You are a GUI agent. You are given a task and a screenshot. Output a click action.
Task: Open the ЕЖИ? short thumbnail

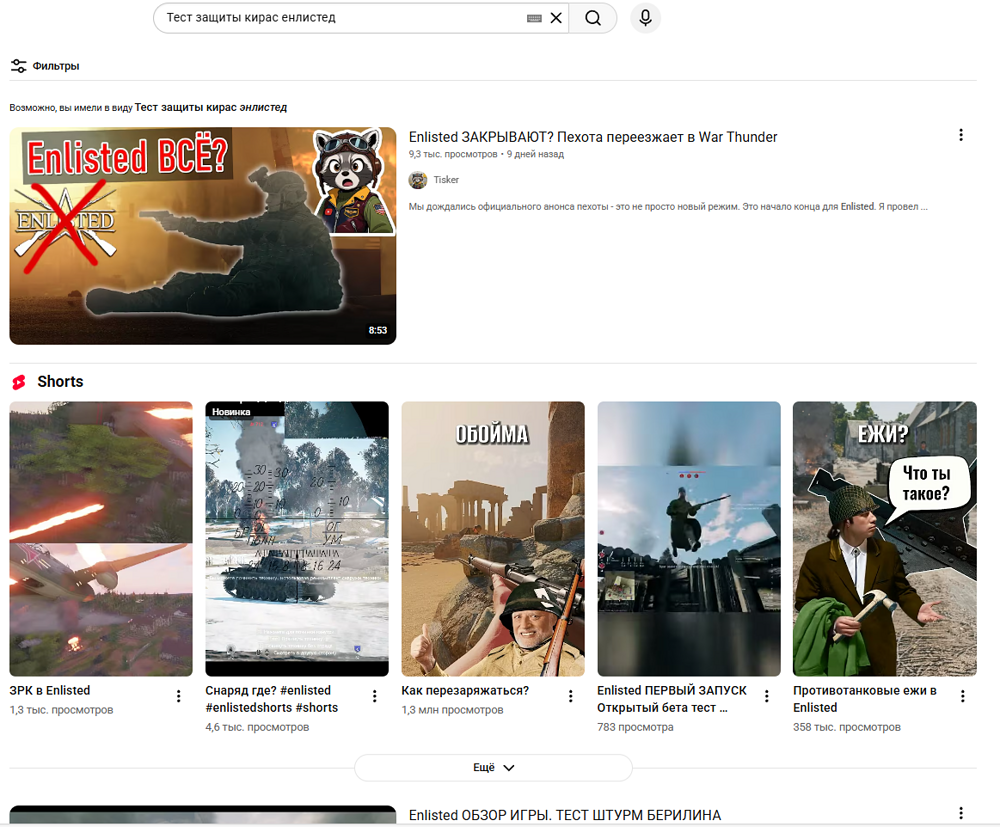pos(884,538)
